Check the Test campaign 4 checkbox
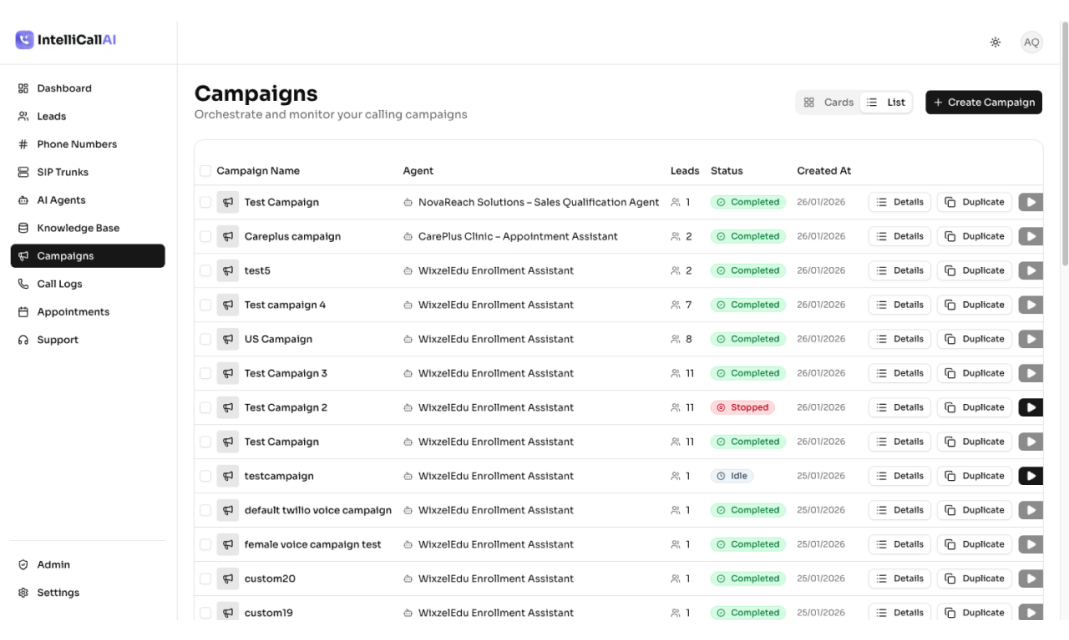Viewport: 1069px width, 640px height. tap(205, 305)
